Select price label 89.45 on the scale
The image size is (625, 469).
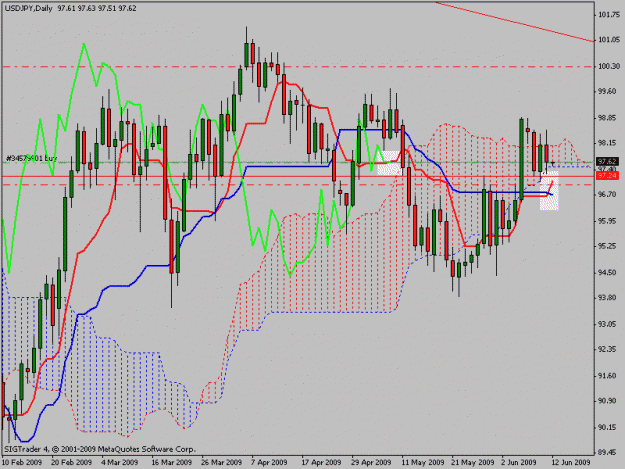click(x=609, y=453)
